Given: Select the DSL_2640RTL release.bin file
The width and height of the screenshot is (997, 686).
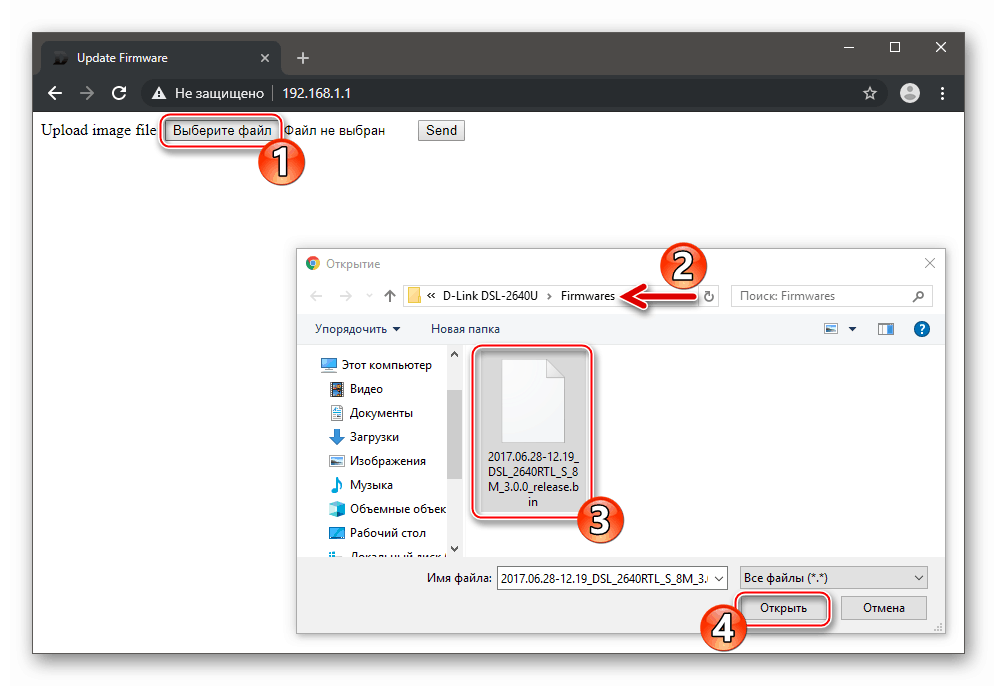Looking at the screenshot, I should [x=533, y=432].
